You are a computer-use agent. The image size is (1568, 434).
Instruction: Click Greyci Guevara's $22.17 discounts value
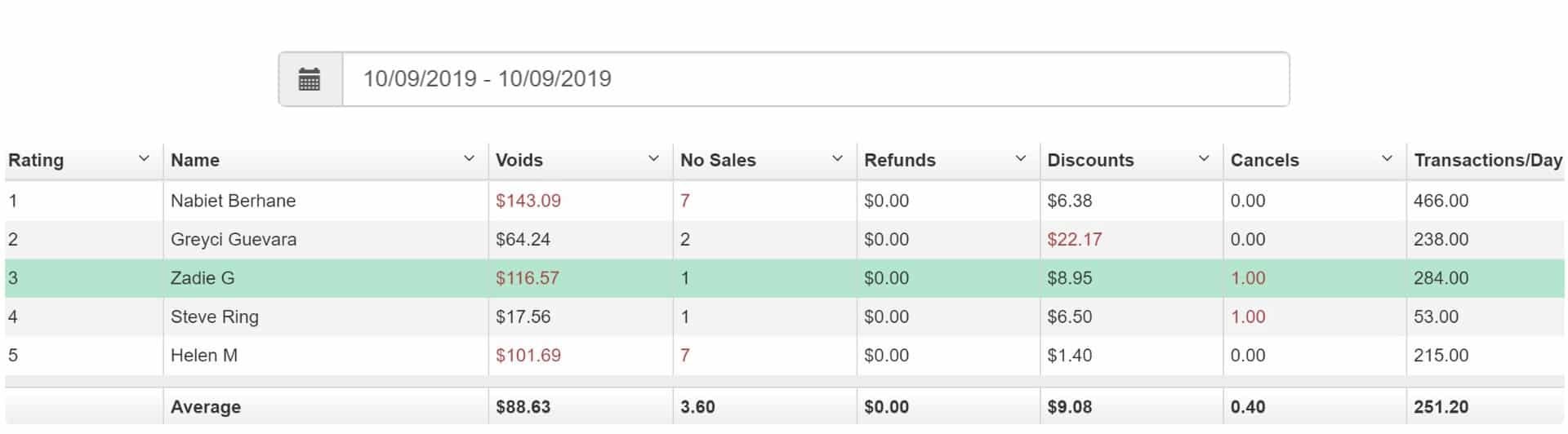click(x=1075, y=239)
